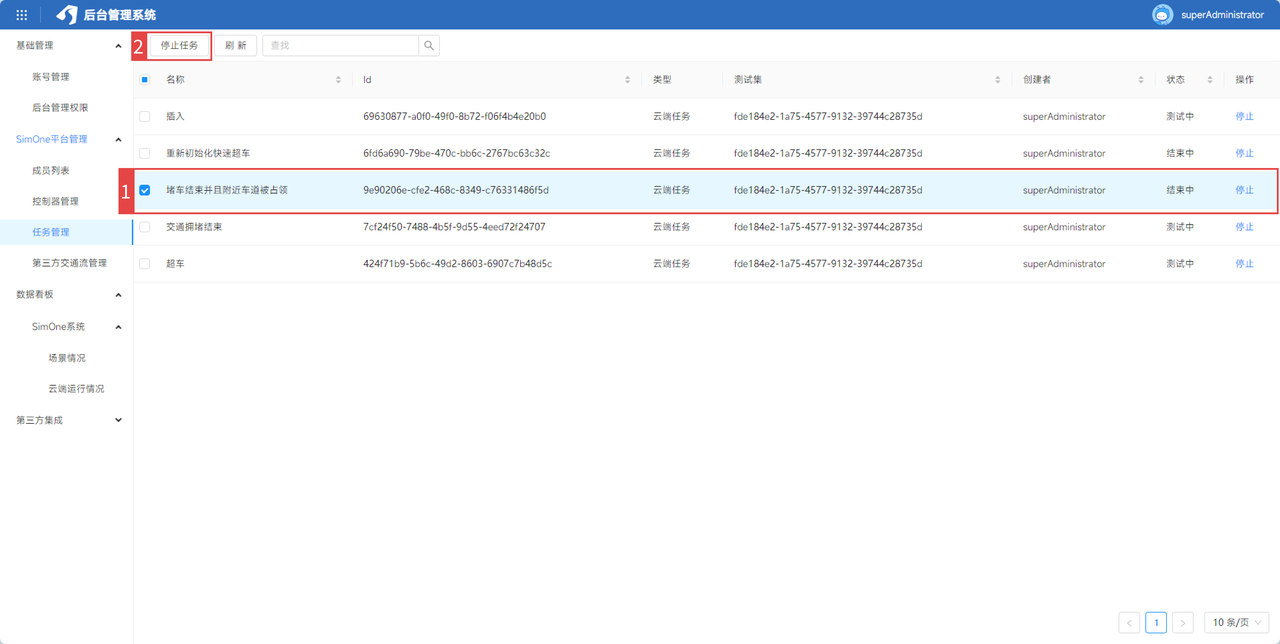1280x644 pixels.
Task: Click the search magnifier icon
Action: (x=429, y=46)
